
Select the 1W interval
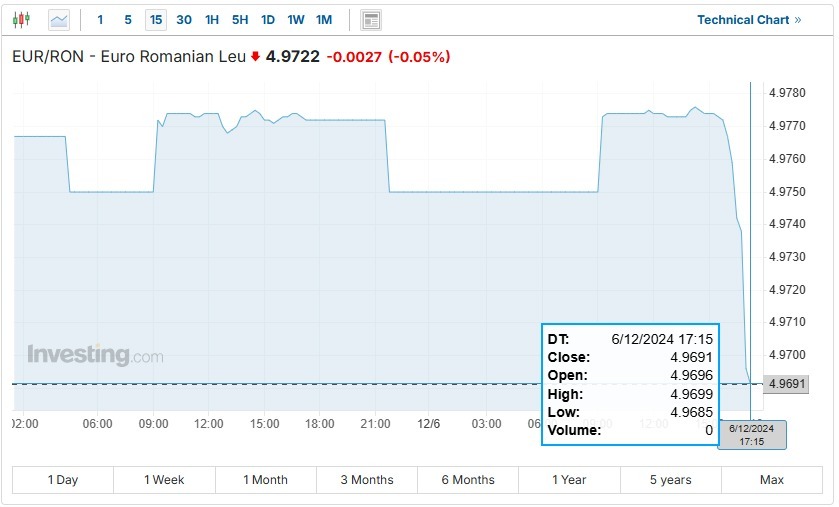pos(296,20)
